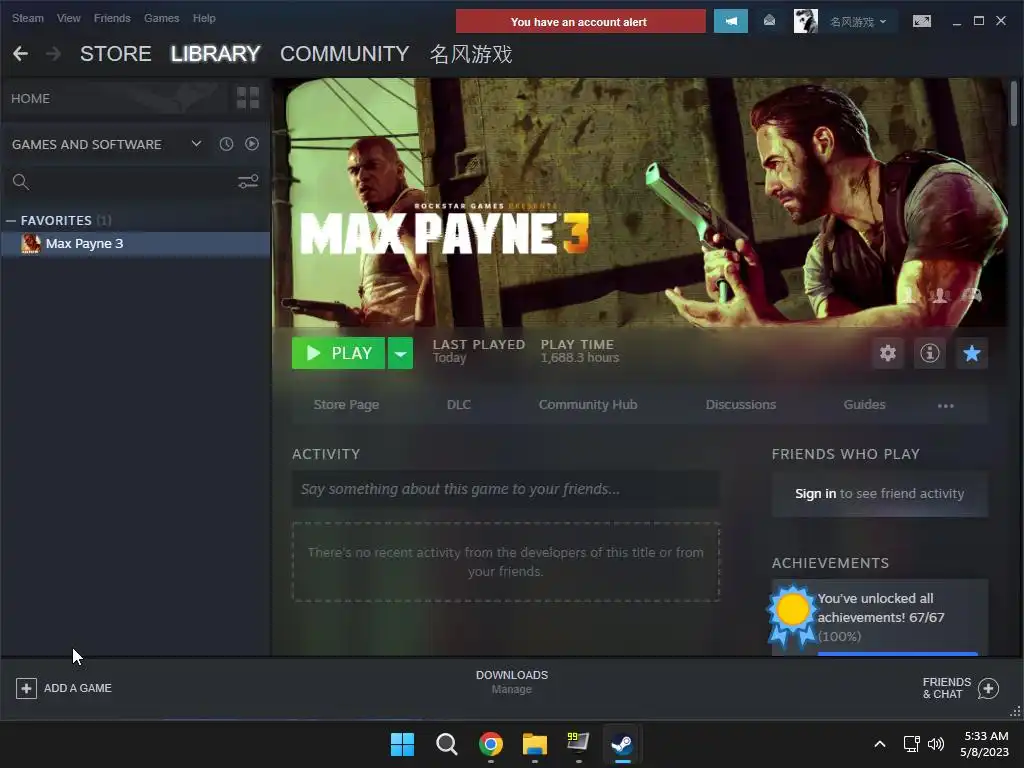Open the Games menu
The width and height of the screenshot is (1024, 768).
pyautogui.click(x=161, y=18)
